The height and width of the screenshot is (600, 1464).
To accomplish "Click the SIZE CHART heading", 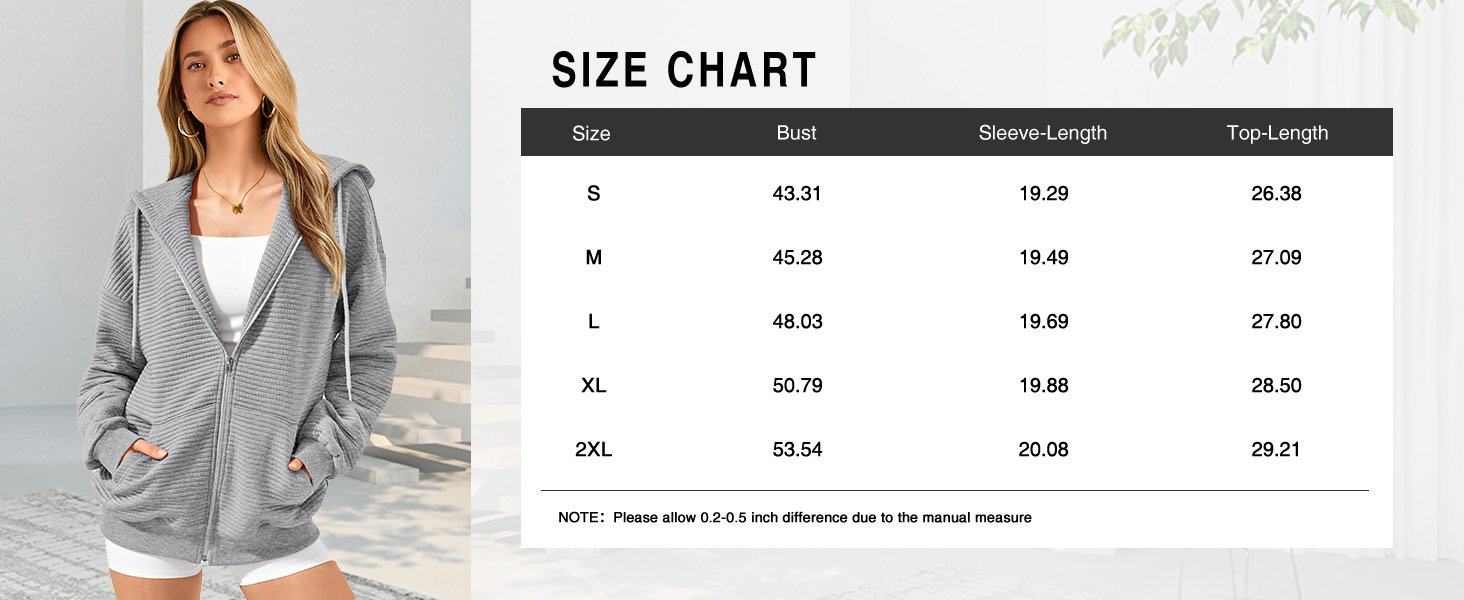I will pyautogui.click(x=684, y=70).
